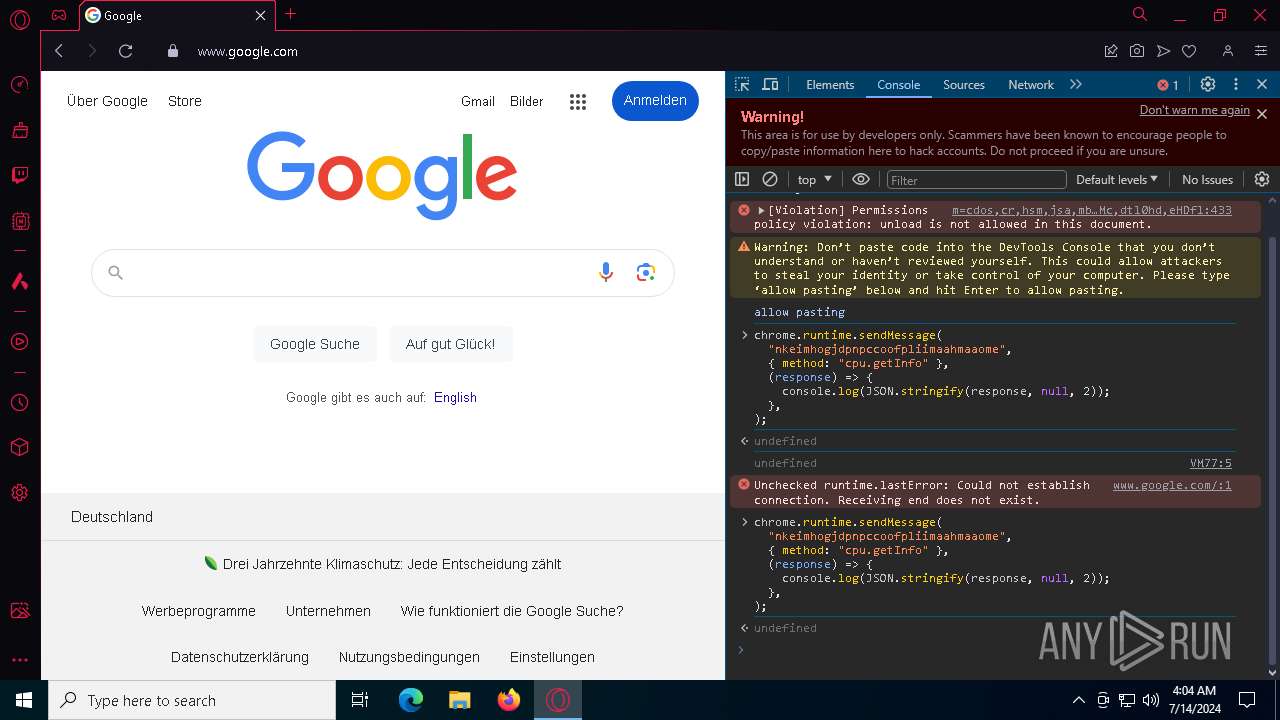Screen dimensions: 1280x720
Task: Open Settings gear in Opera sidebar
Action: coord(19,493)
